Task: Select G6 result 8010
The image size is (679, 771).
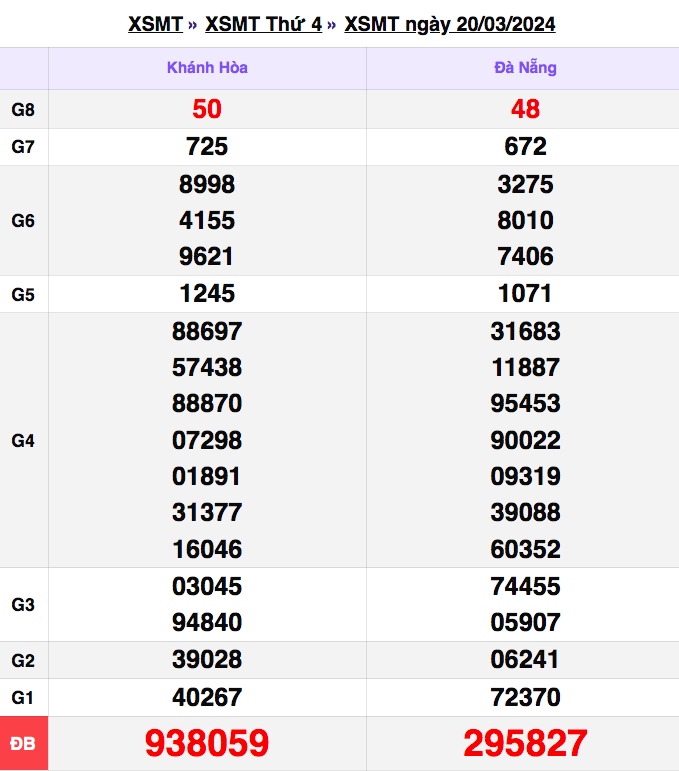Action: pos(525,220)
